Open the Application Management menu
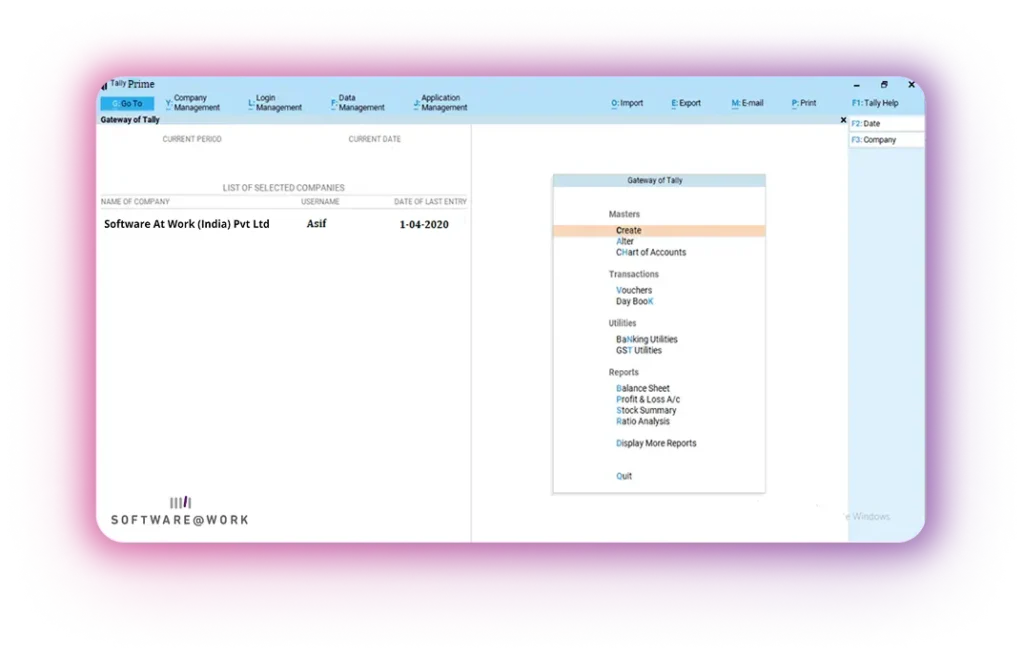Viewport: 1024px width, 657px height. (441, 103)
